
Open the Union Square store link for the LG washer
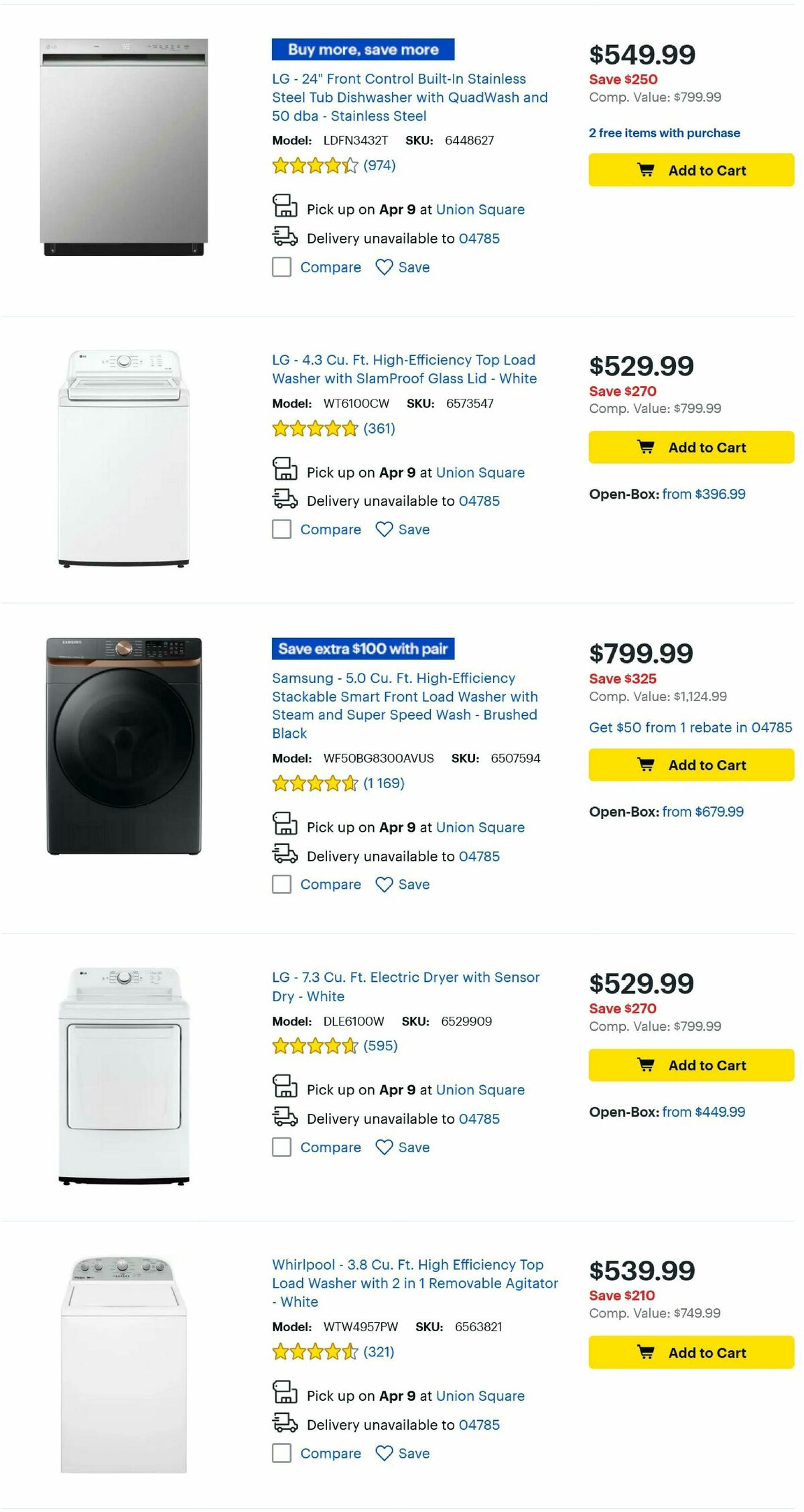point(480,472)
